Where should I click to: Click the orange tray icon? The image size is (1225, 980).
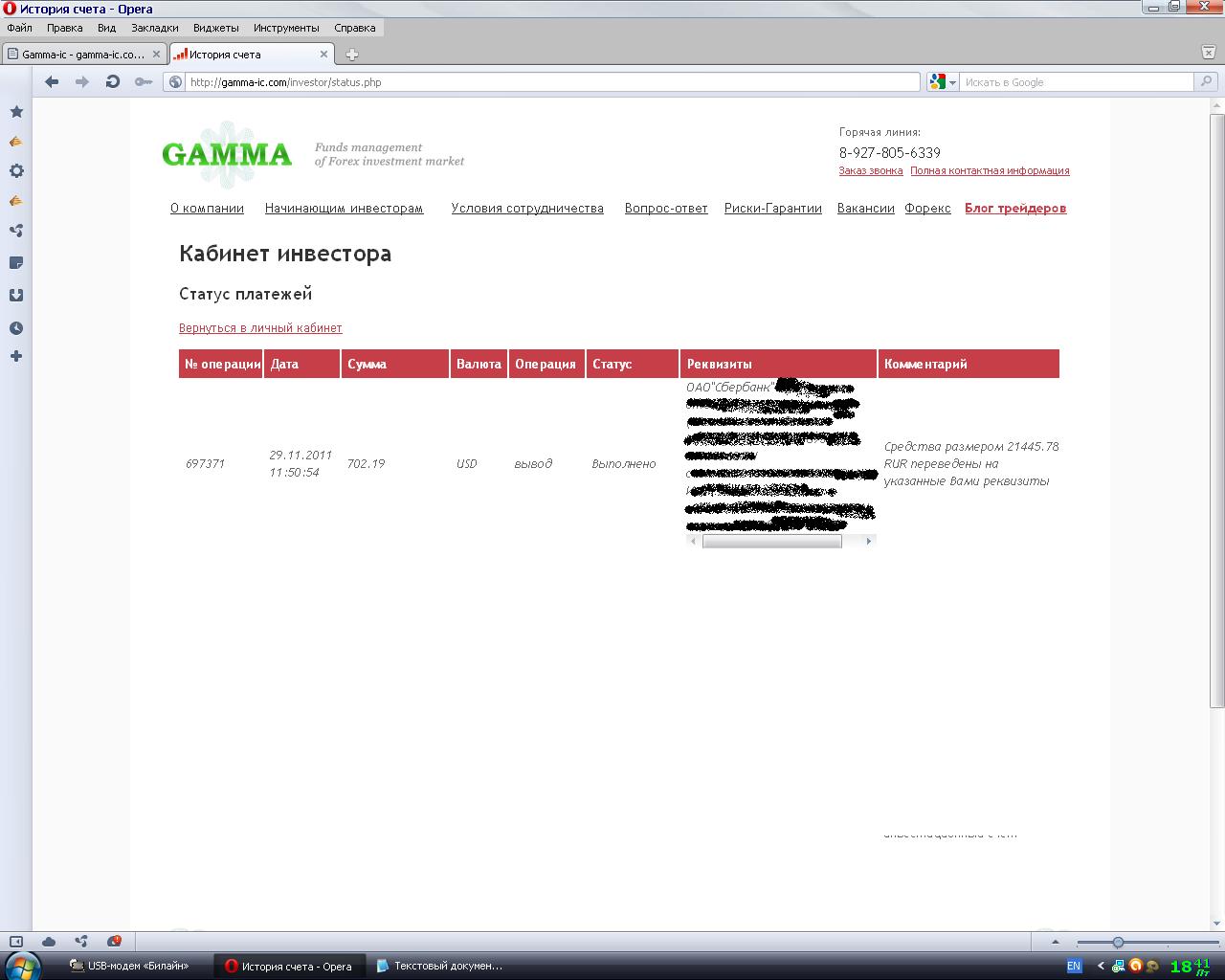(x=1136, y=967)
